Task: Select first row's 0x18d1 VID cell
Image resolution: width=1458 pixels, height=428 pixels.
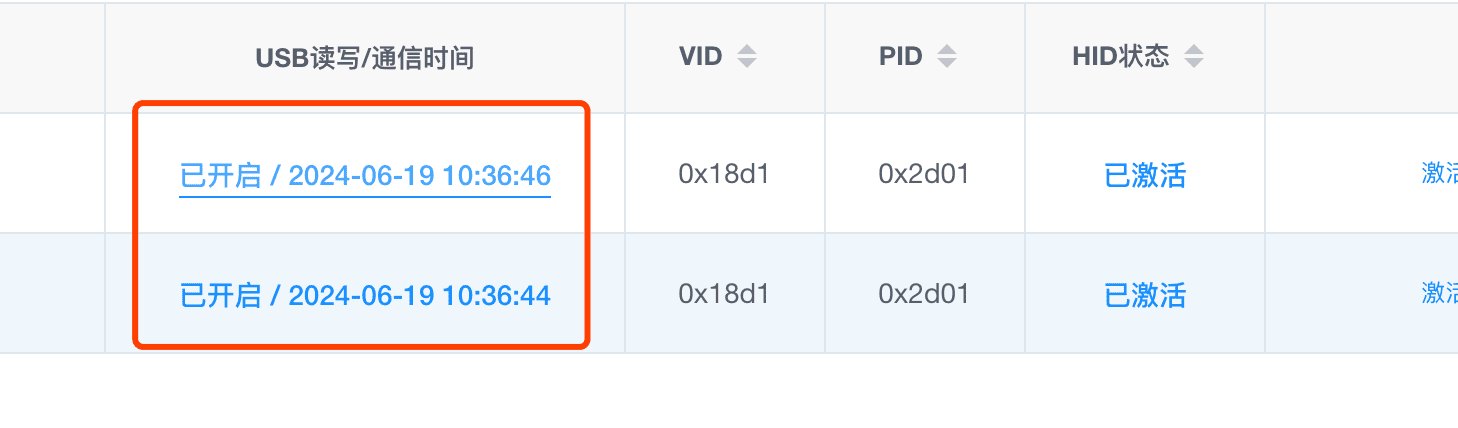Action: click(x=724, y=174)
